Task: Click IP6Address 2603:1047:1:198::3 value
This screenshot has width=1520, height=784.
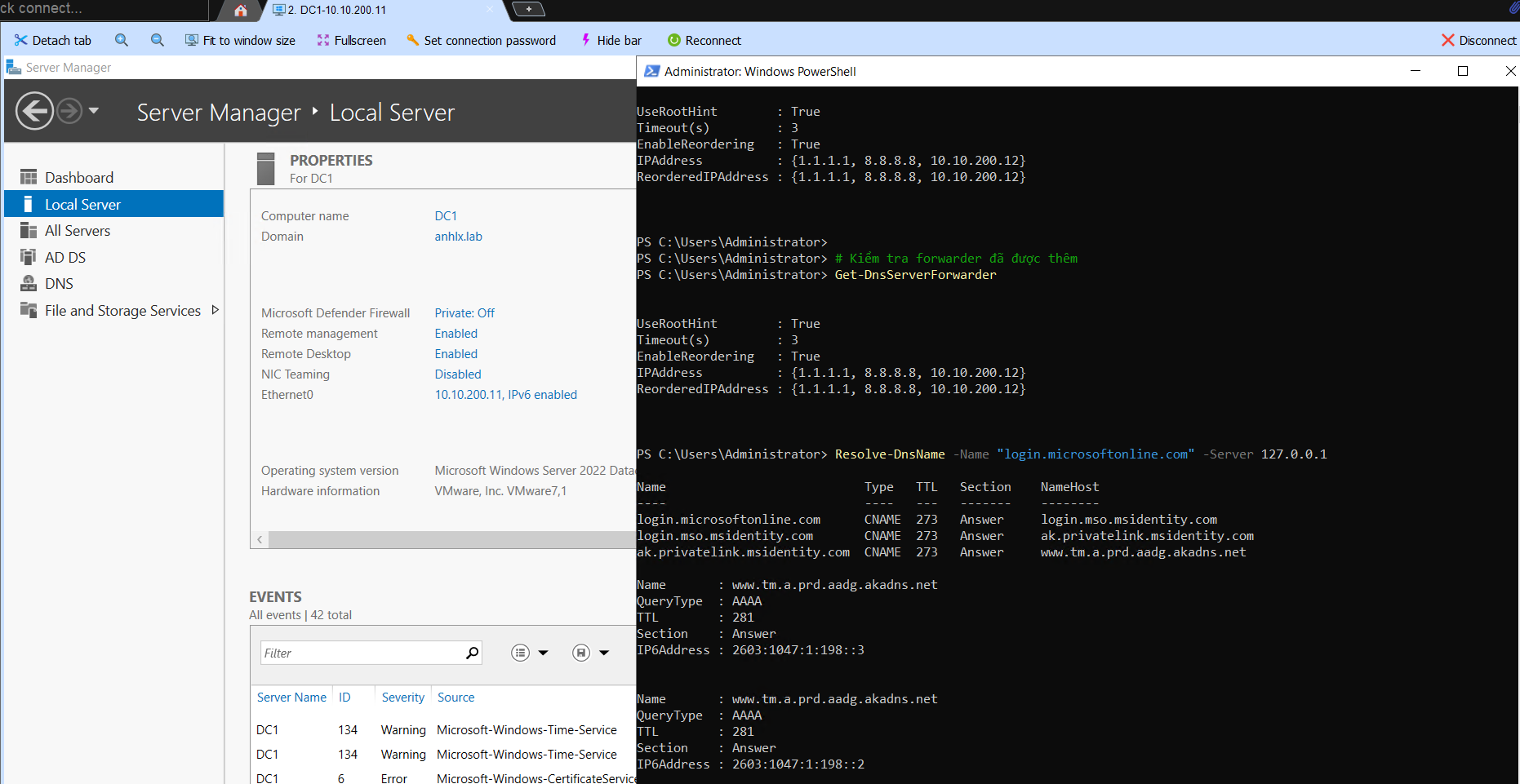Action: click(798, 650)
